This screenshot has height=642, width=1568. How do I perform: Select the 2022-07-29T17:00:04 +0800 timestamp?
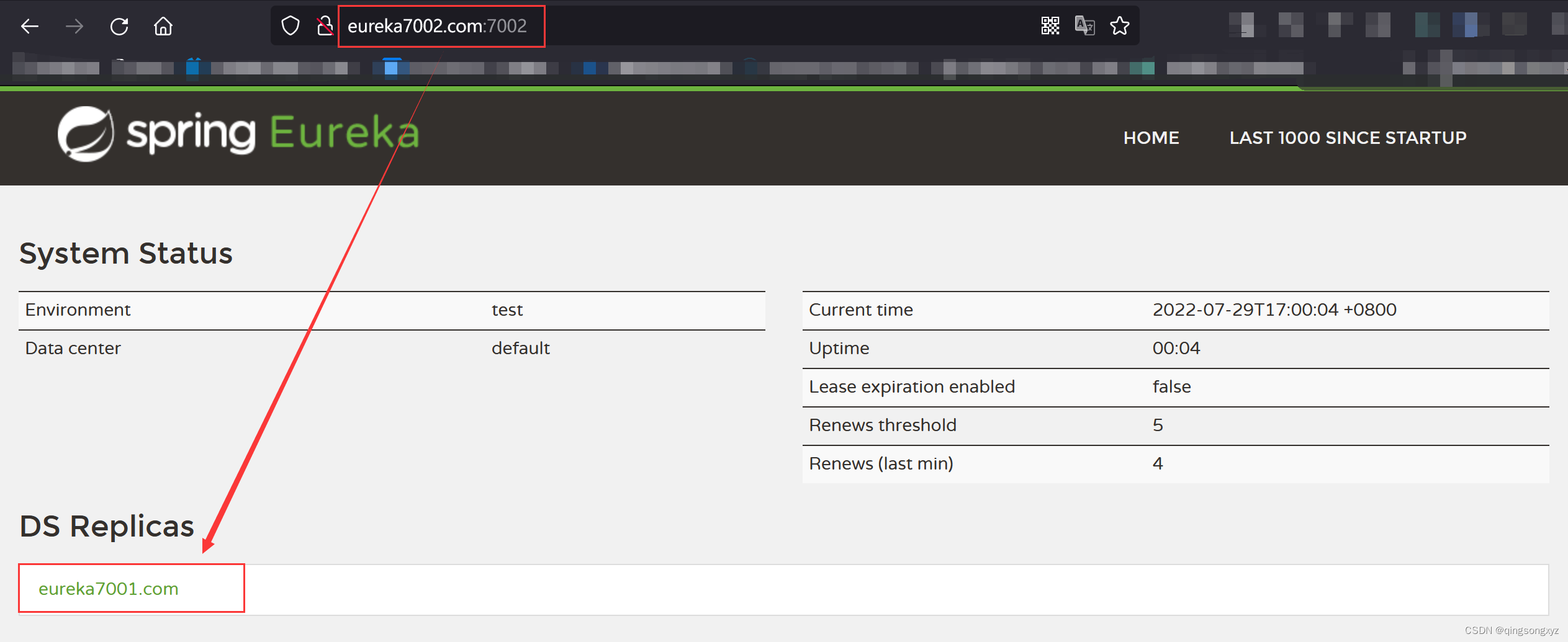(1274, 310)
